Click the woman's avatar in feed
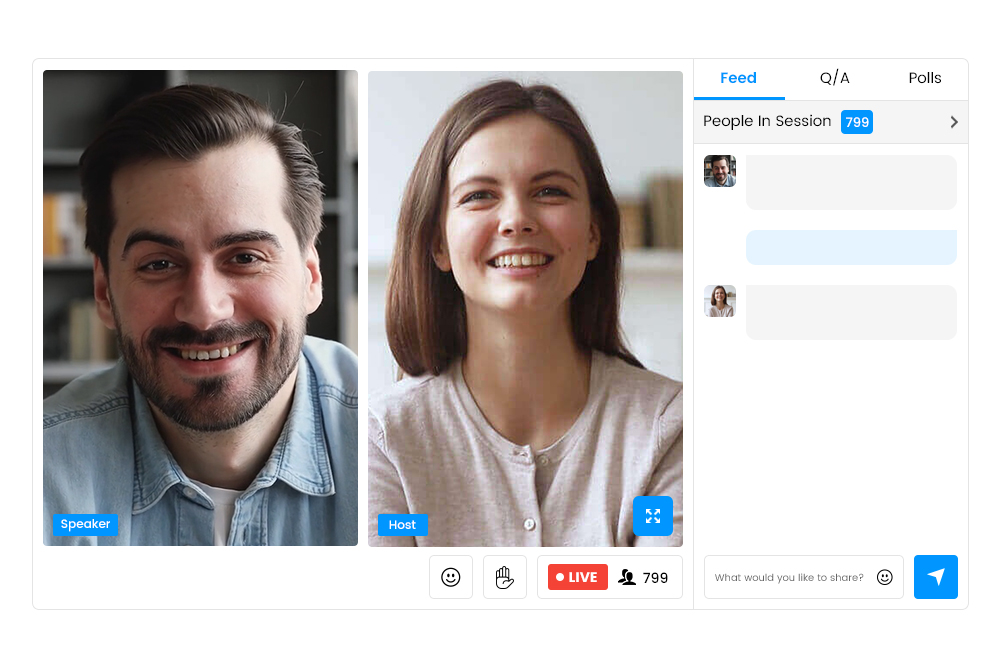 [x=720, y=301]
